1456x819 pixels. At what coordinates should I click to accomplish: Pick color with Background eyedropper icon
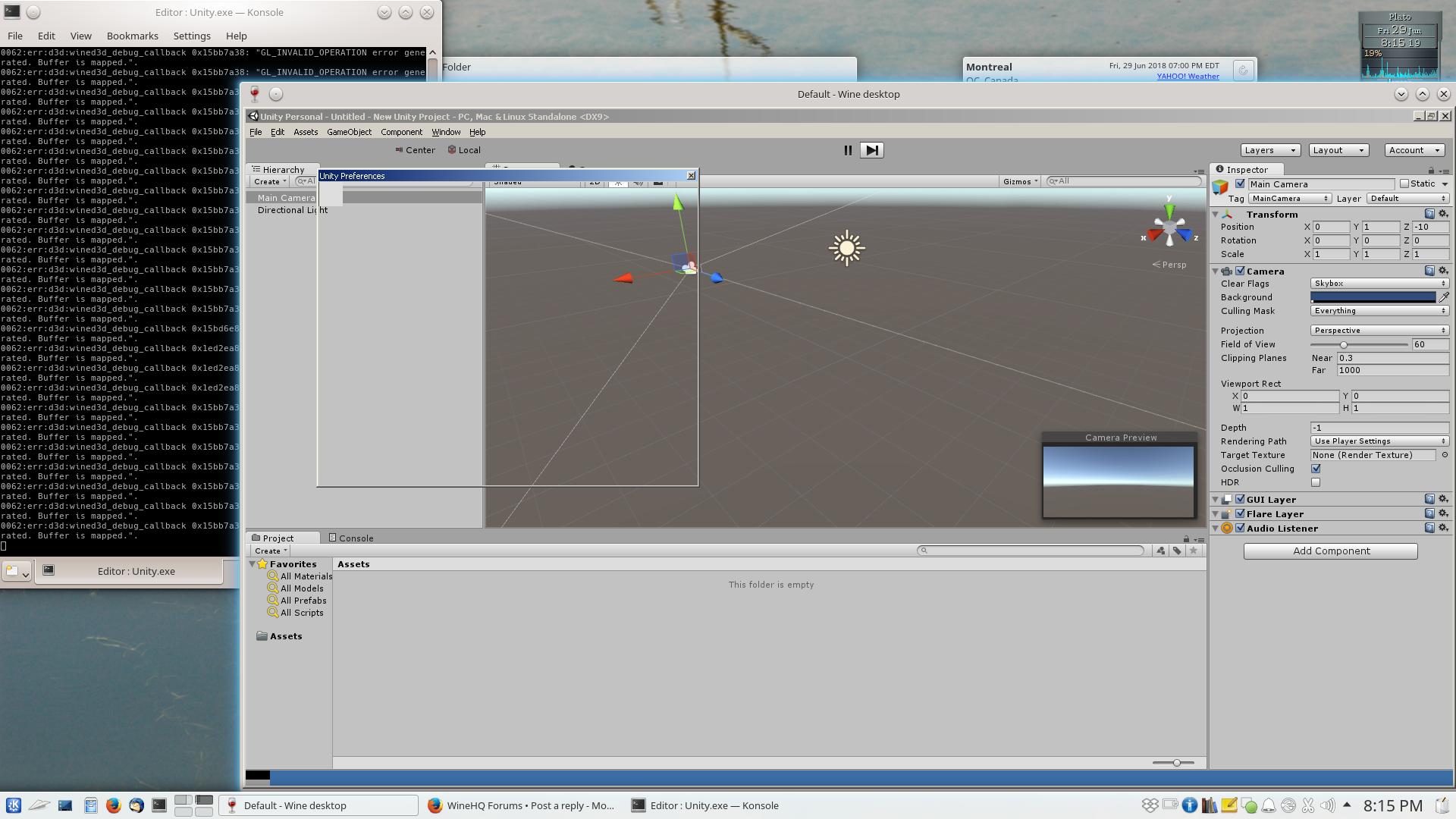(1444, 297)
